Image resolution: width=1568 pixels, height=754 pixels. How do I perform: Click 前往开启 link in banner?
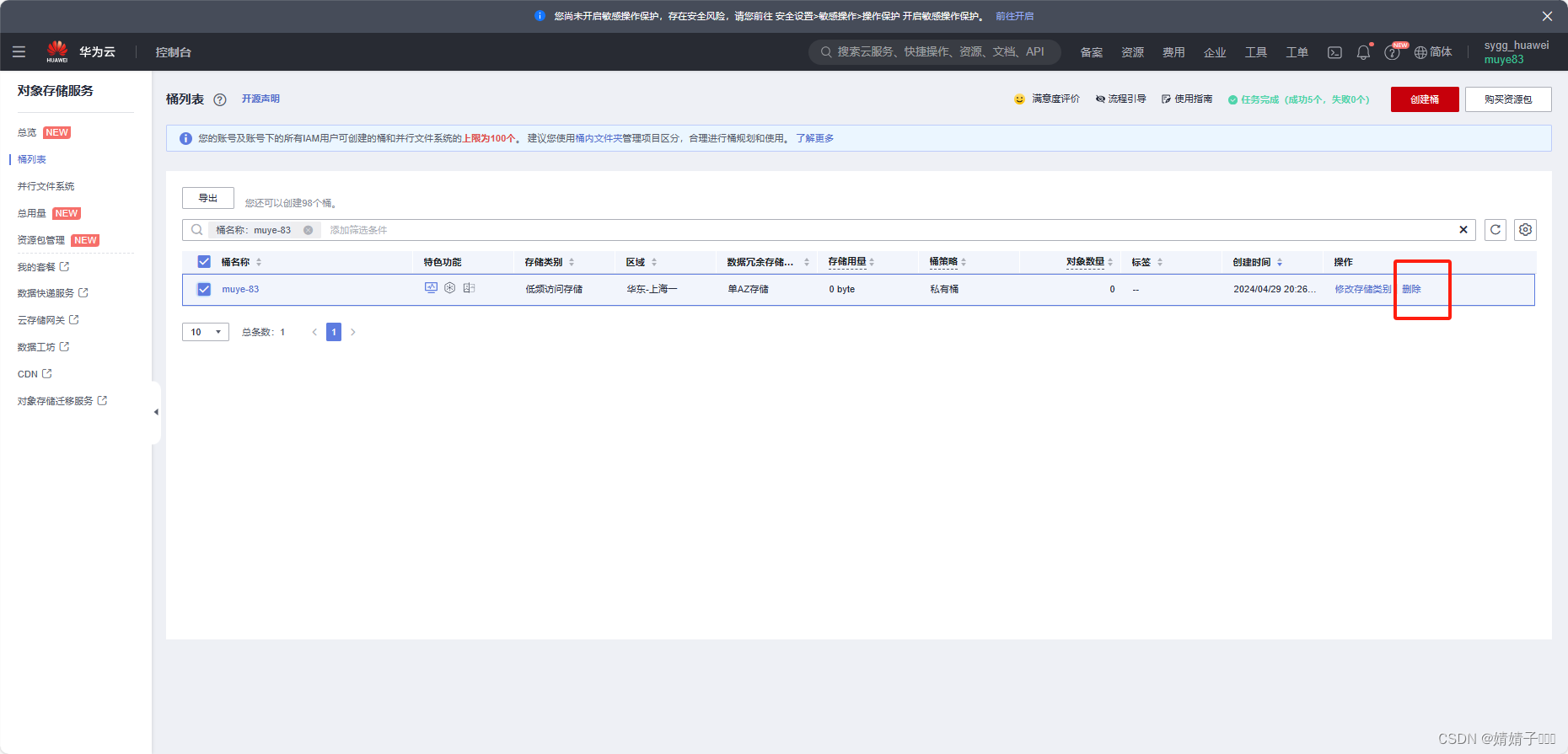(1015, 16)
